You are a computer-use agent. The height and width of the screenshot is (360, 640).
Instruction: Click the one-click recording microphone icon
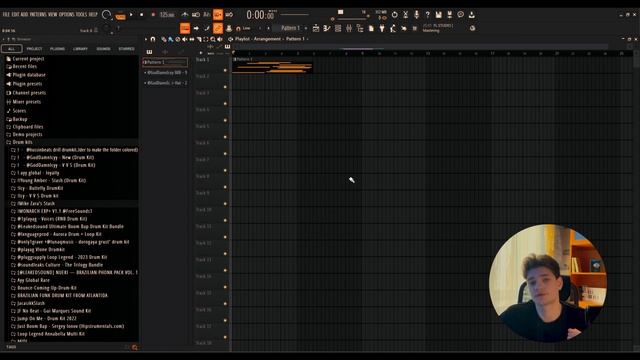tap(416, 15)
